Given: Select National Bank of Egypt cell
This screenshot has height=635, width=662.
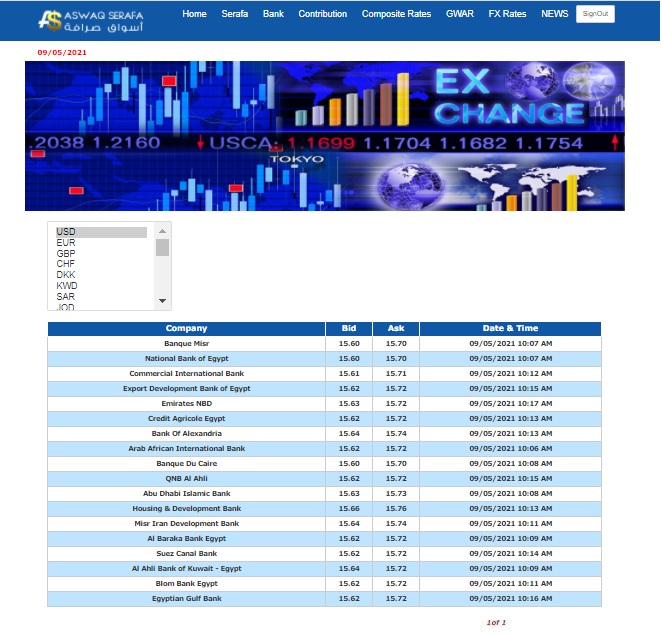Looking at the screenshot, I should (x=187, y=359).
